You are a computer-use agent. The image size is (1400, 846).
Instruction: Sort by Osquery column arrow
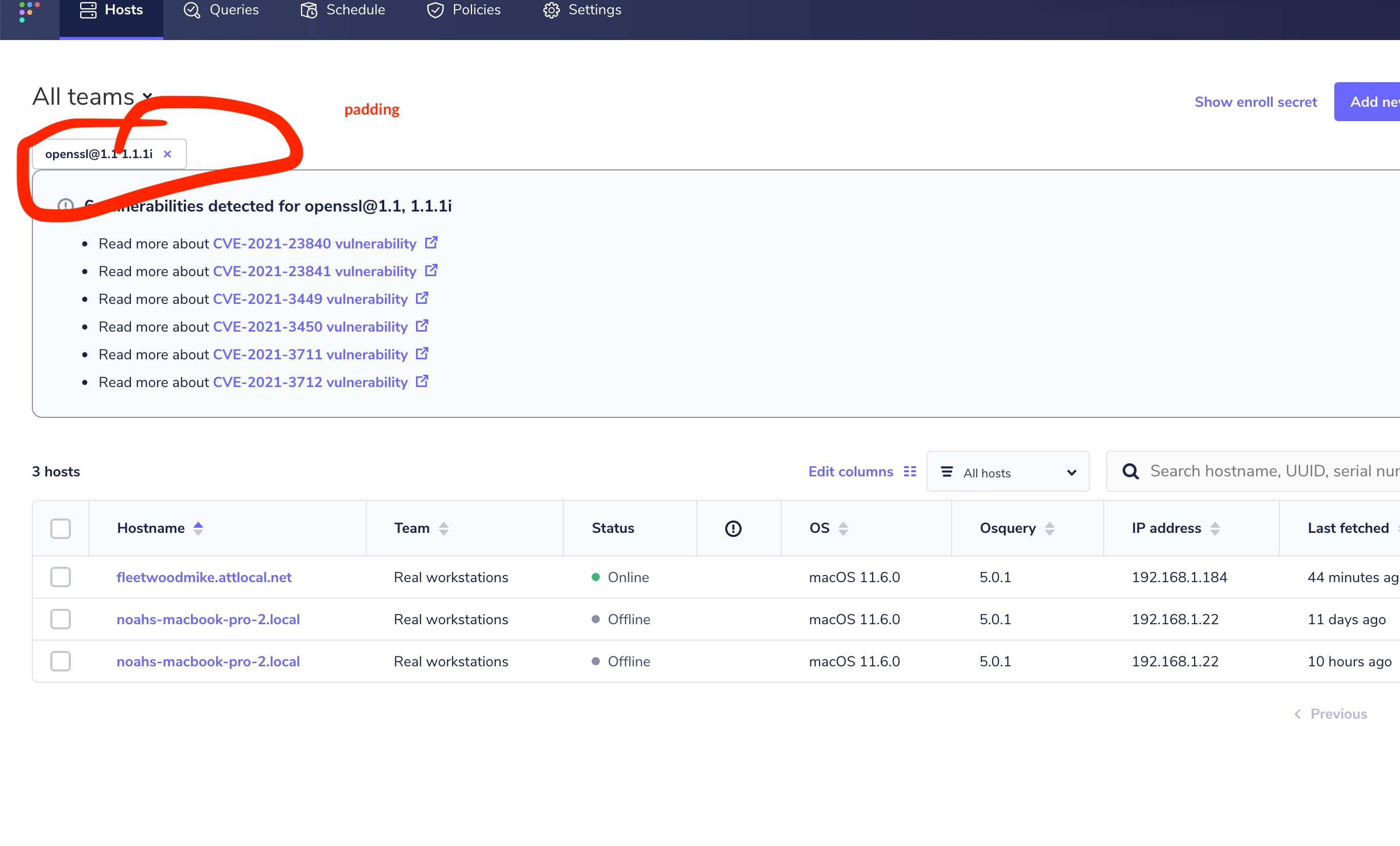coord(1049,529)
